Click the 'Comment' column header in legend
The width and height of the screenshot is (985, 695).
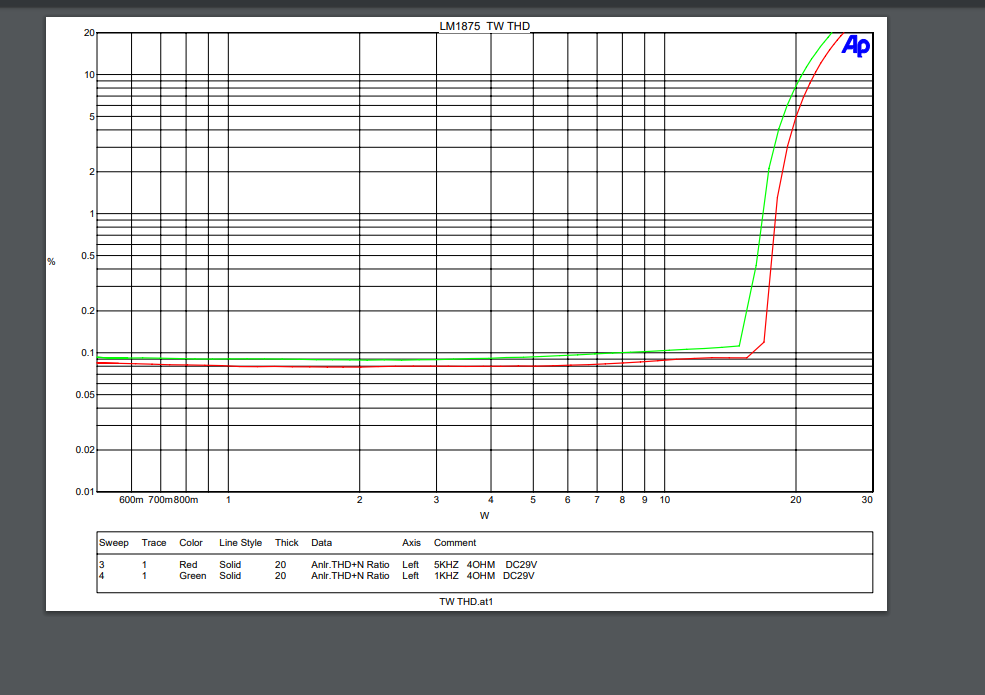click(x=455, y=543)
